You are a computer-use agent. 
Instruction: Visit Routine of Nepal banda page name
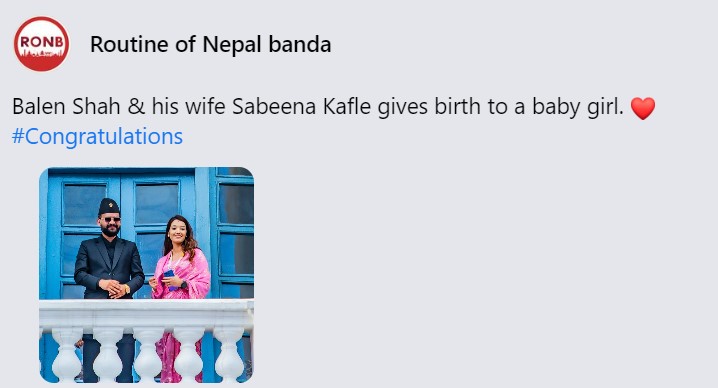point(210,44)
